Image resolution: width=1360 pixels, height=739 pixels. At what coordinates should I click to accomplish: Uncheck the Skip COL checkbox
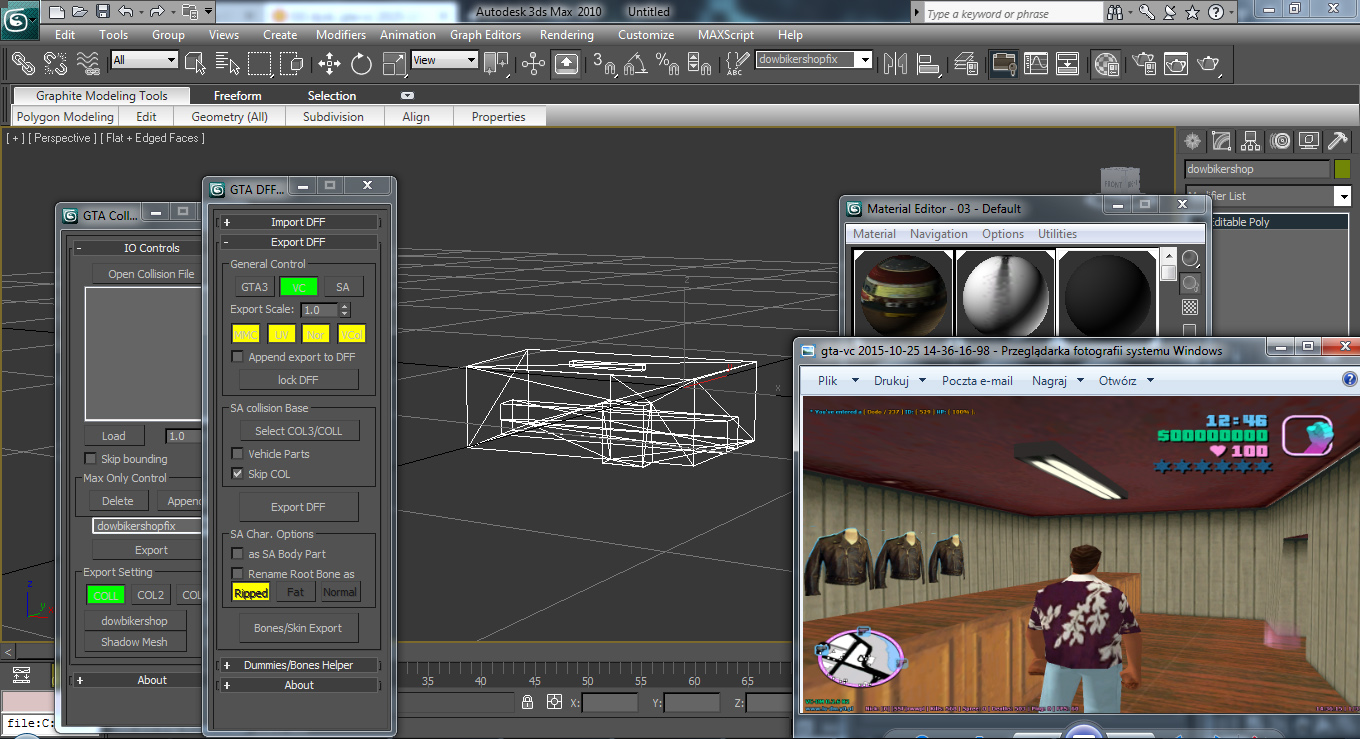click(x=237, y=474)
